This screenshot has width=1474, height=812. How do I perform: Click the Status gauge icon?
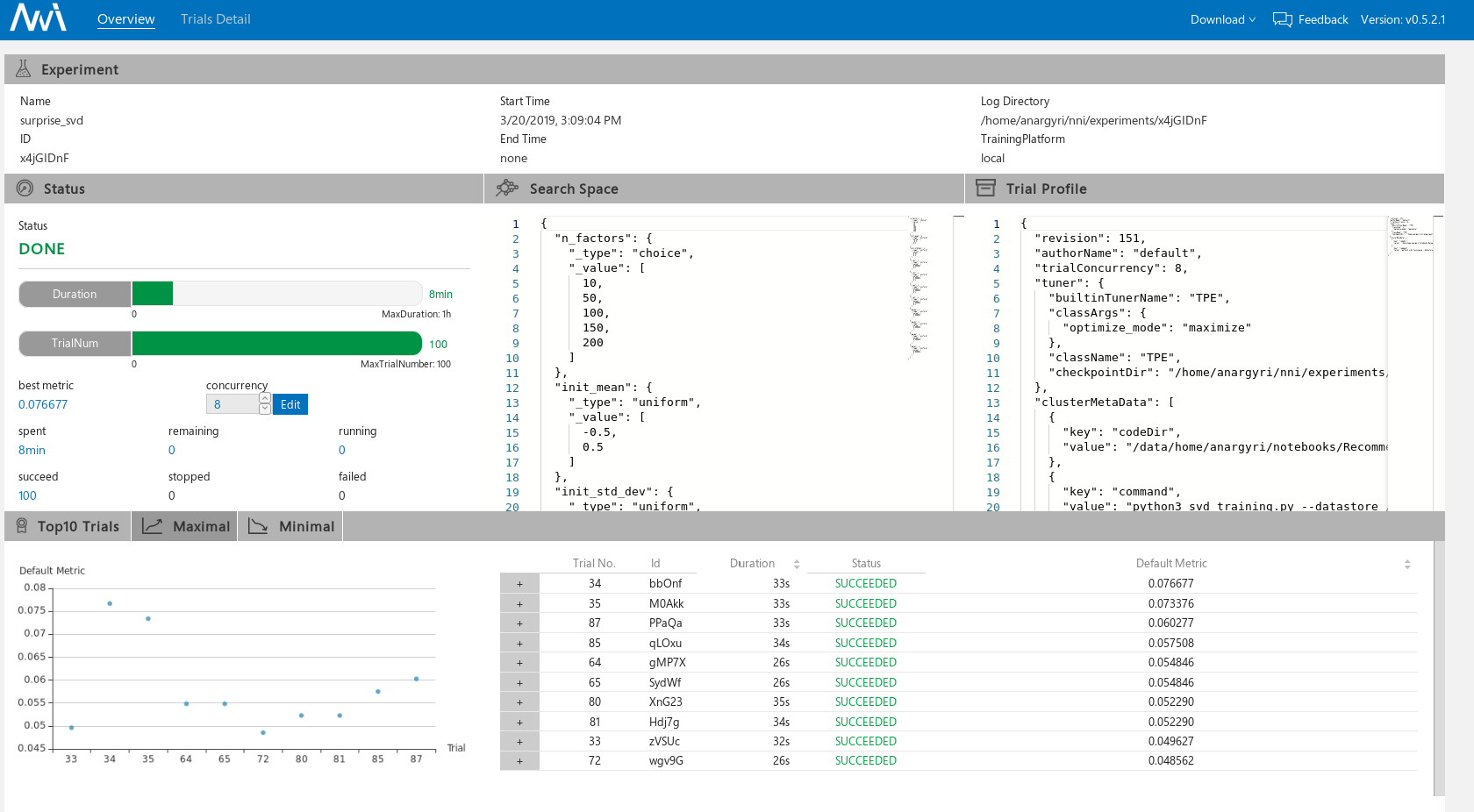coord(25,188)
